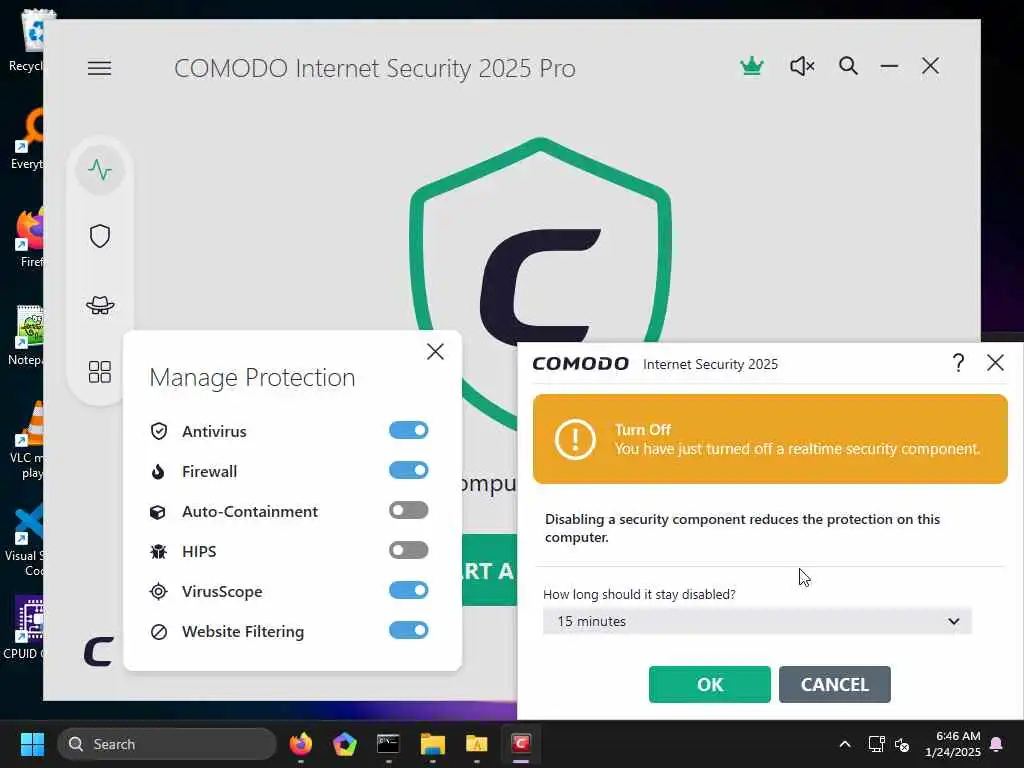Turn off the Antivirus toggle

coord(409,430)
